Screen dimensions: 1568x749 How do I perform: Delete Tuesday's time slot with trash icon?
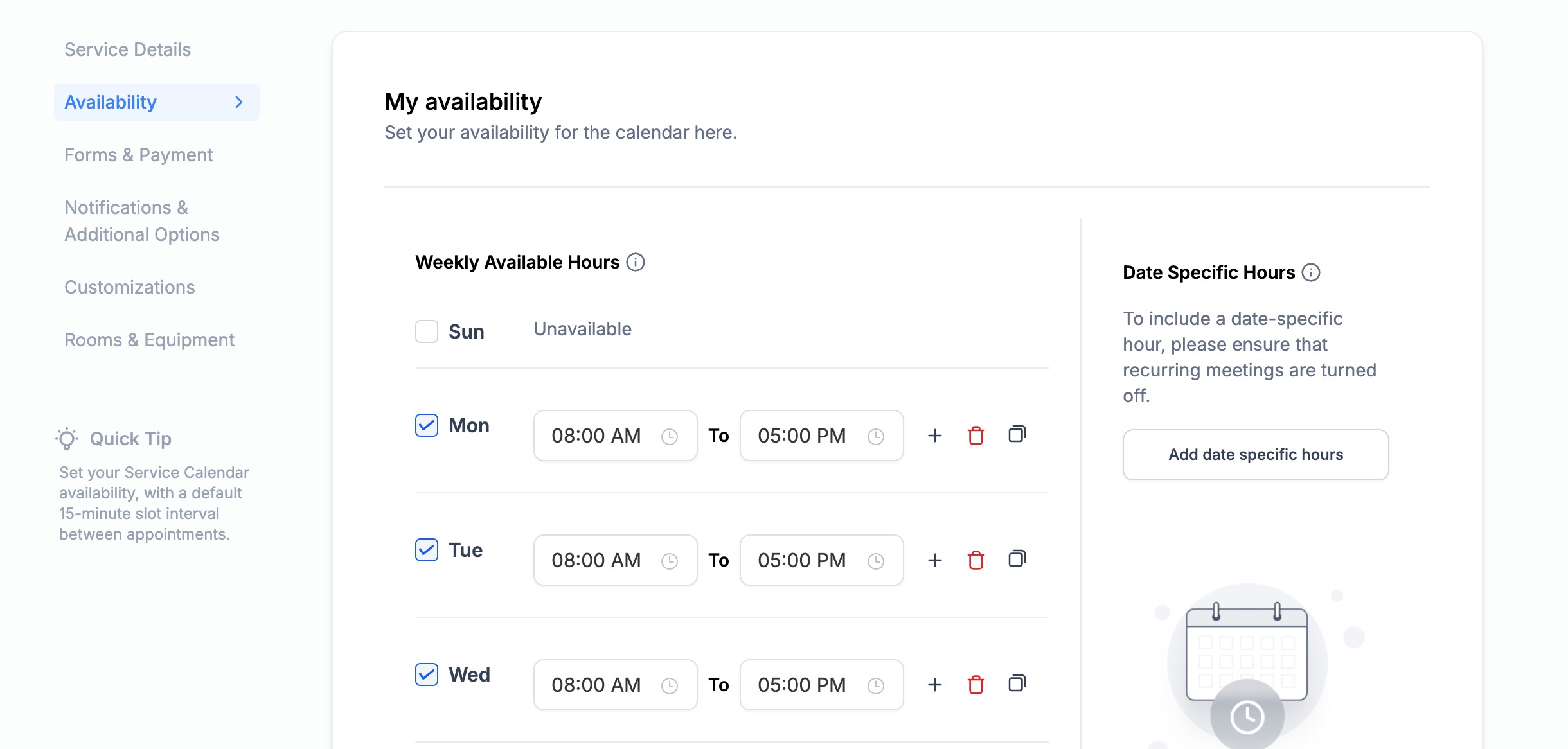pyautogui.click(x=976, y=560)
